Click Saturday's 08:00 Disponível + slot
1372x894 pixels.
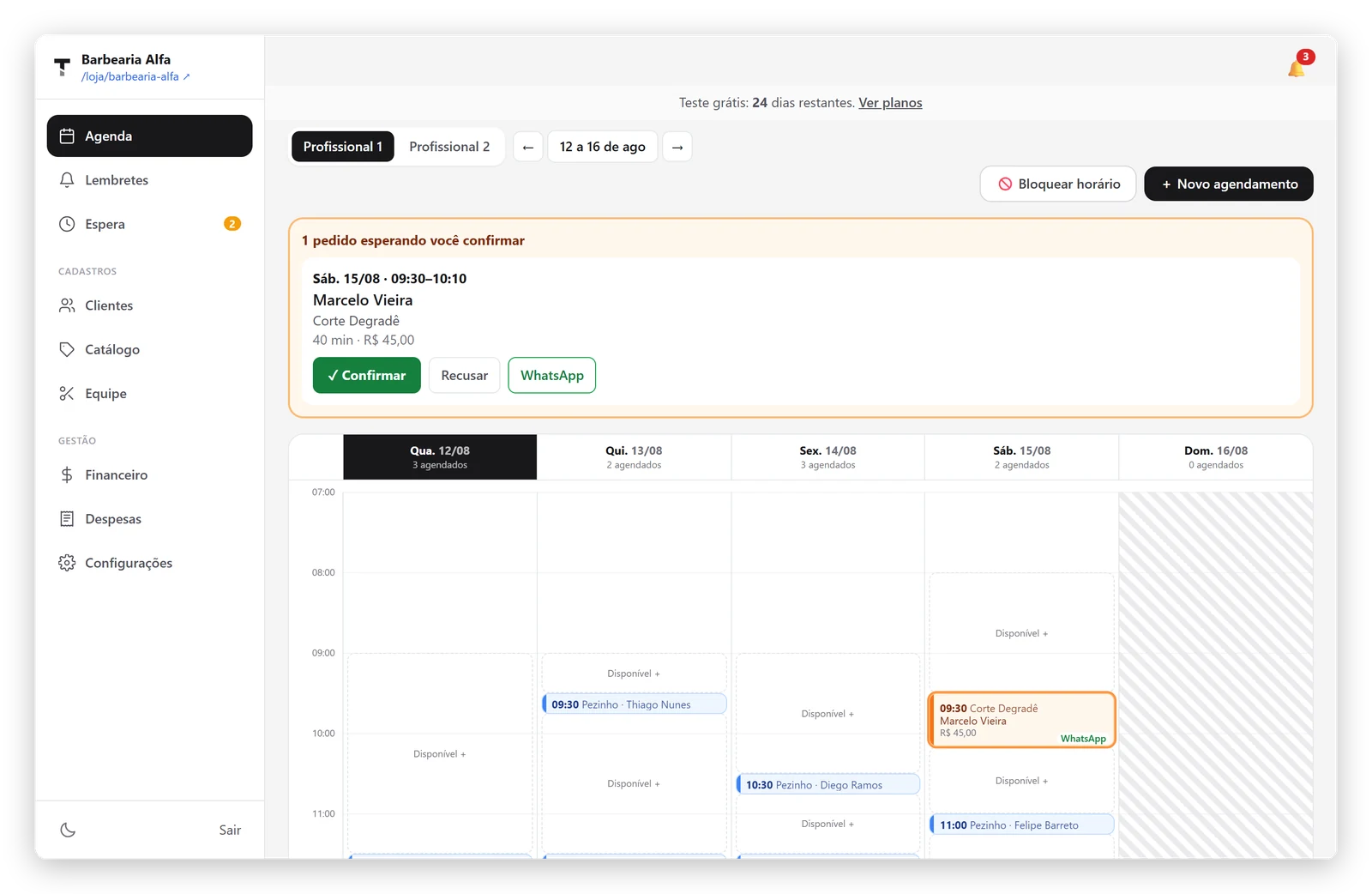[x=1022, y=633]
